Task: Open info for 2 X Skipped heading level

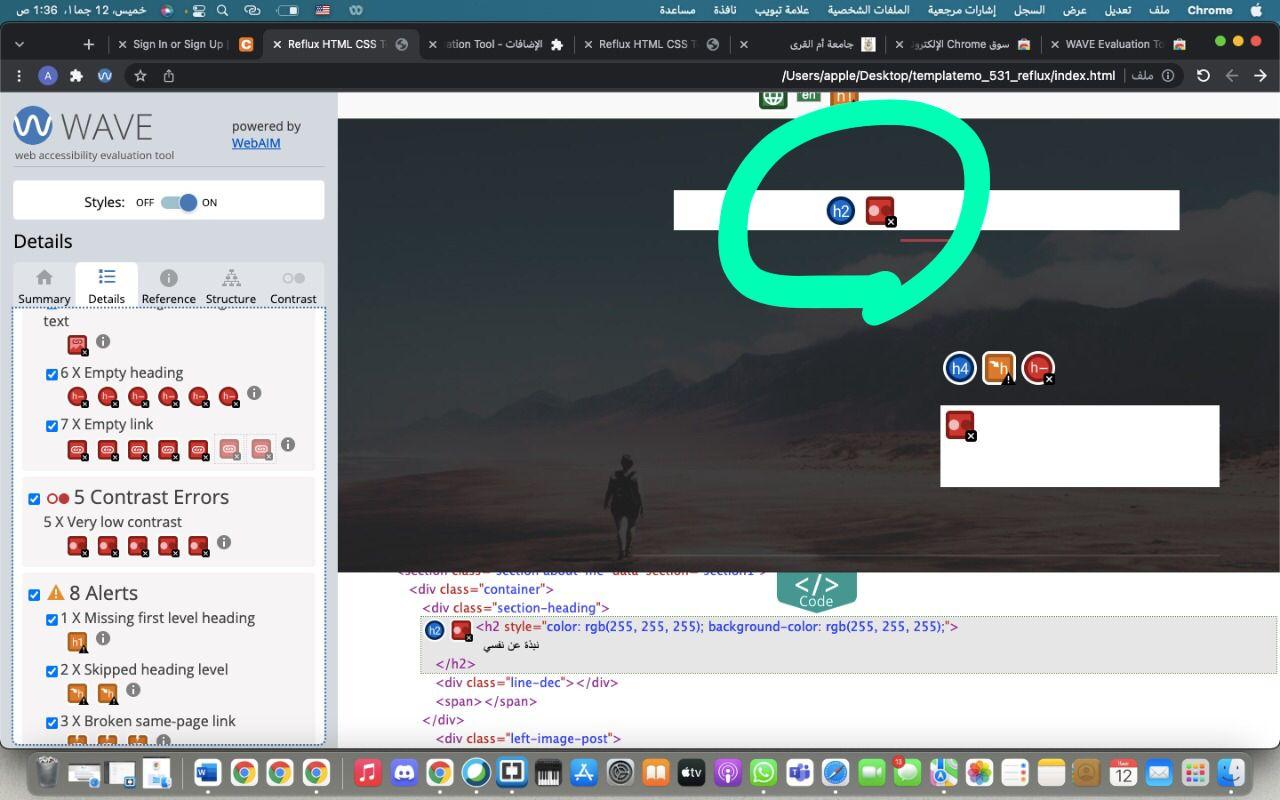Action: [133, 690]
